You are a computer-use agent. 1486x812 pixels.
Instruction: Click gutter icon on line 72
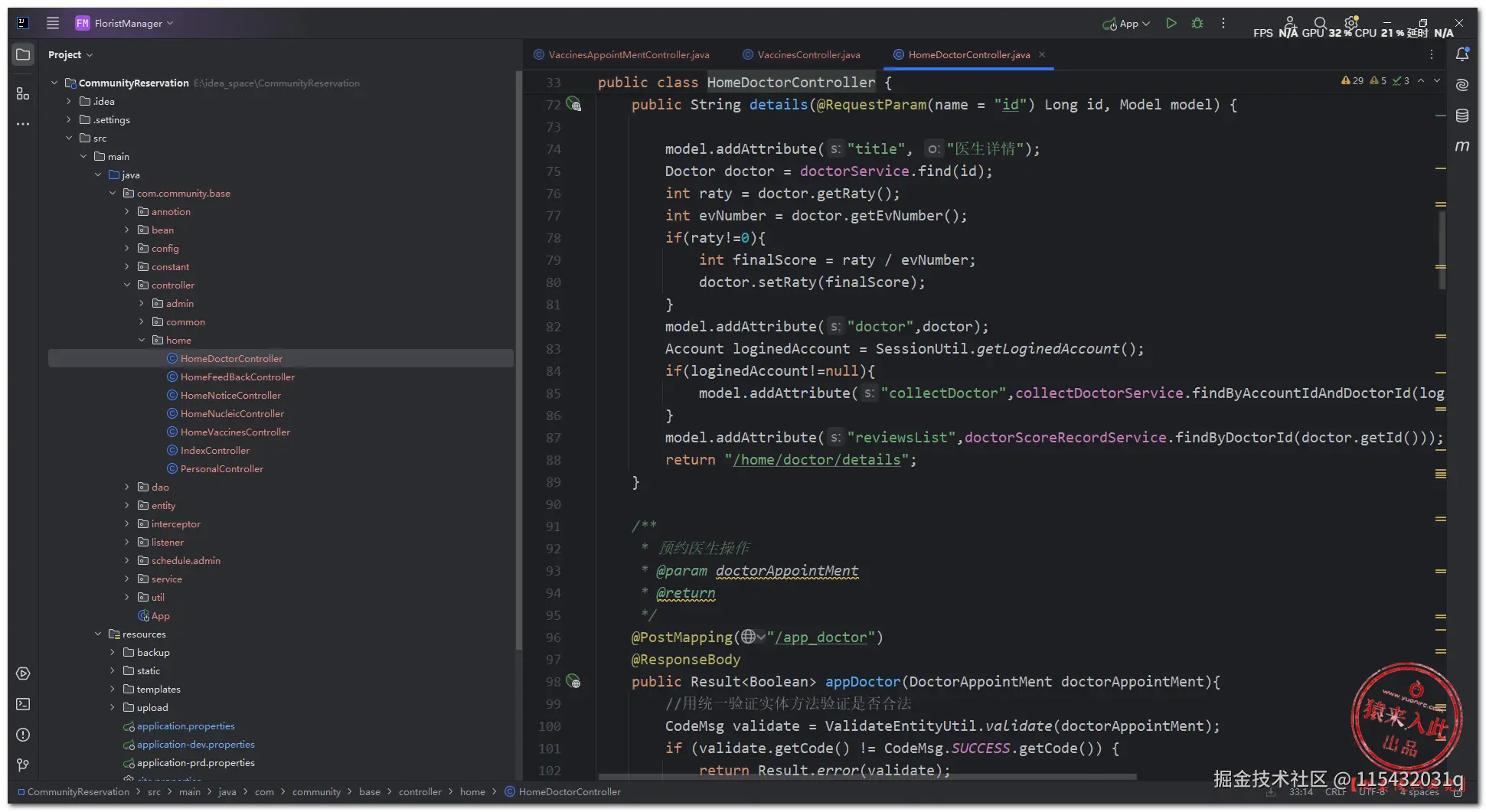click(574, 104)
